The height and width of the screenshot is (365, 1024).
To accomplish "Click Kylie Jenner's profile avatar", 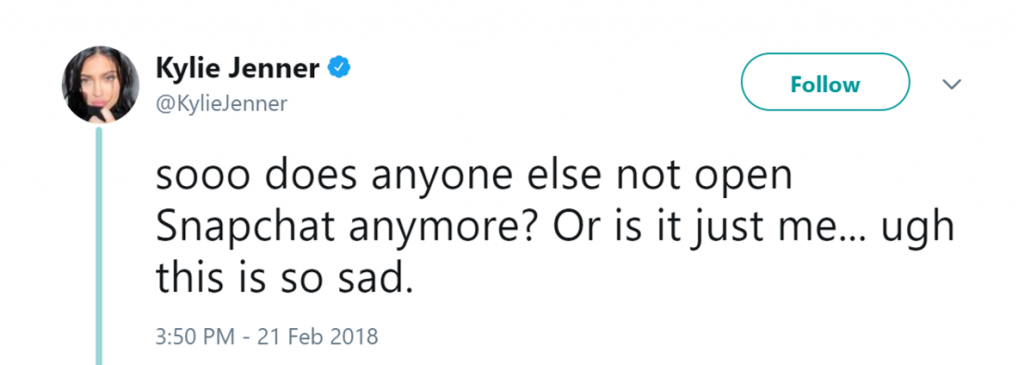I will (x=100, y=84).
